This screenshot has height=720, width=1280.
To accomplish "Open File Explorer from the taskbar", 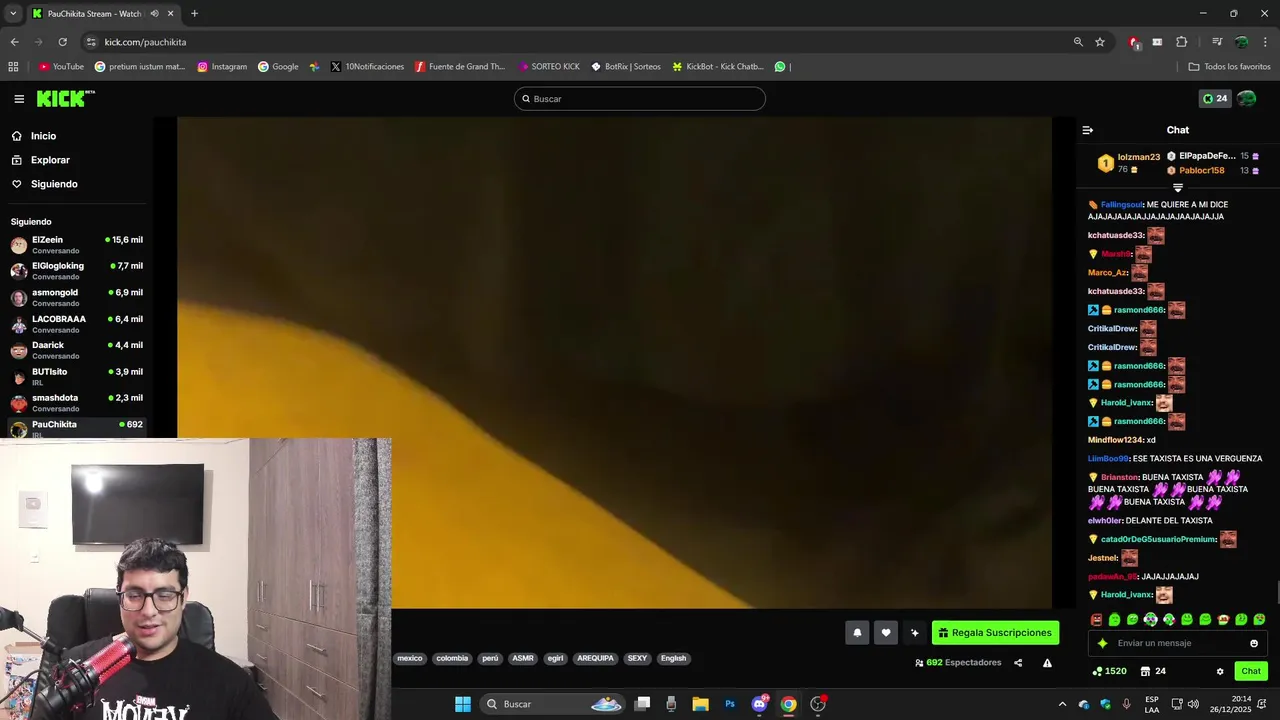I will [700, 704].
